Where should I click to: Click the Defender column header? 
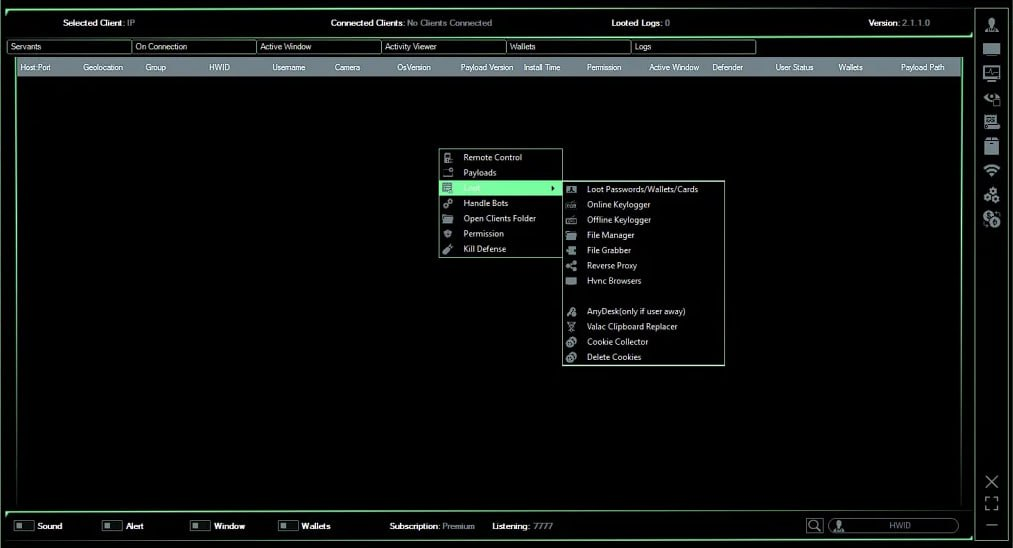click(x=727, y=67)
